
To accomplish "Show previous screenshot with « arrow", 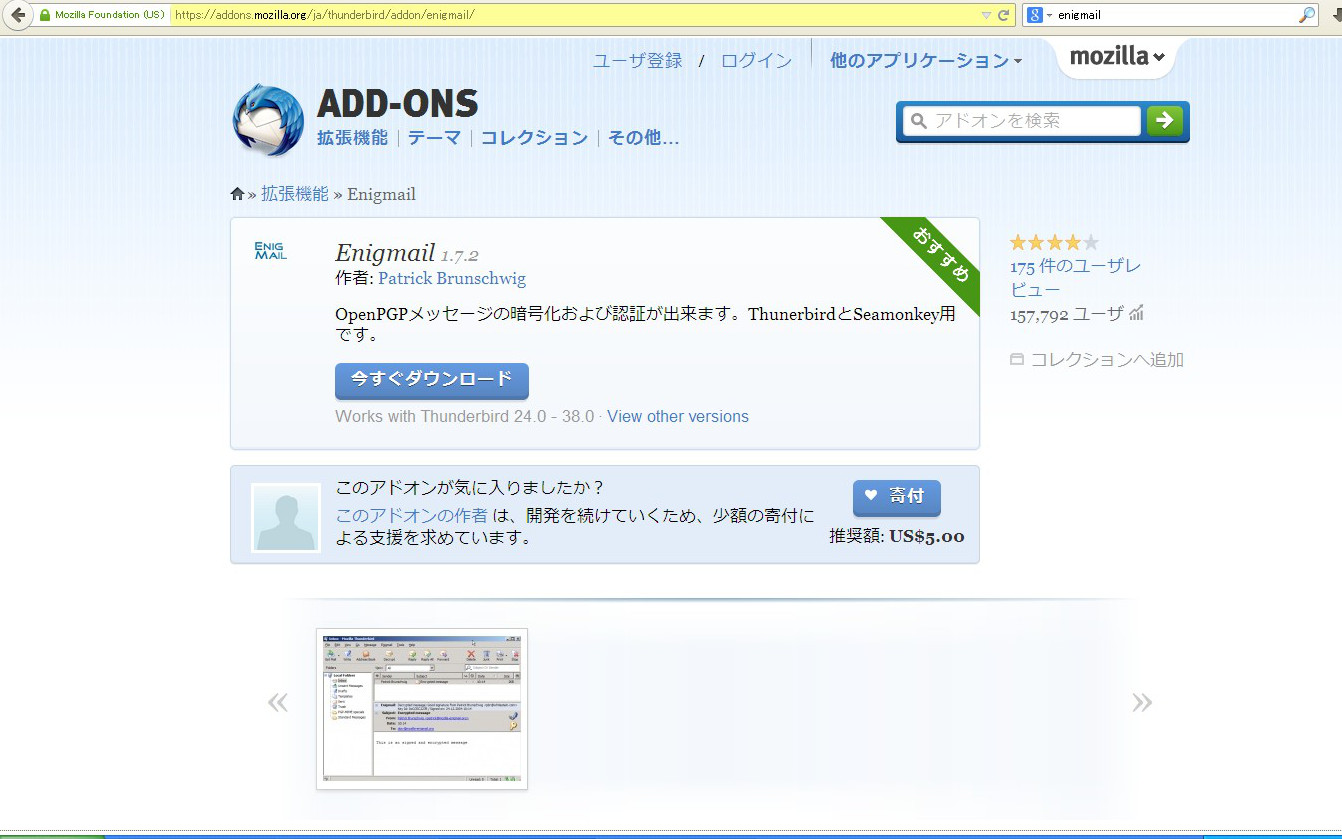I will click(278, 703).
